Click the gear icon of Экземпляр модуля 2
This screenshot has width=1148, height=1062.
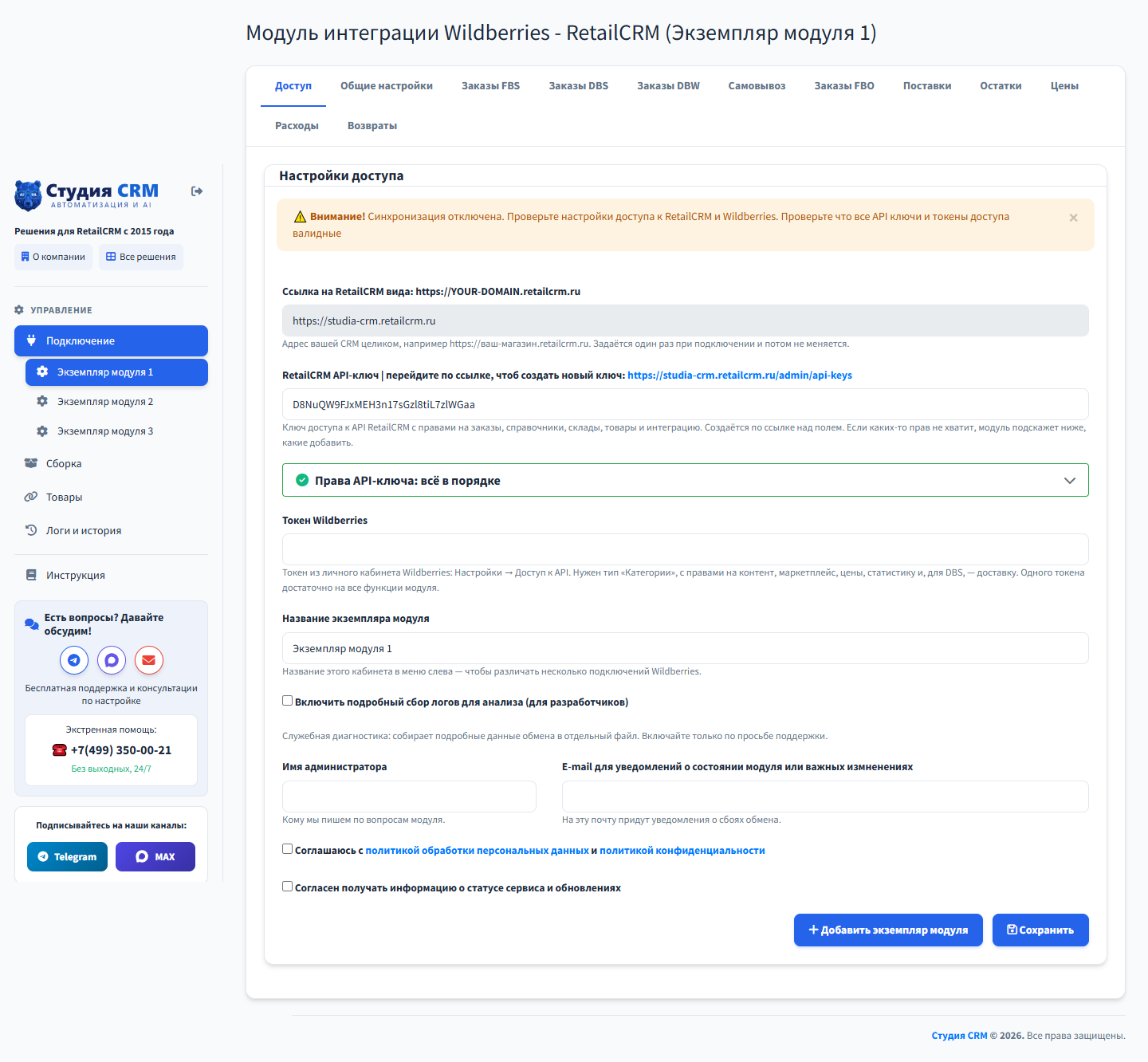pyautogui.click(x=42, y=402)
